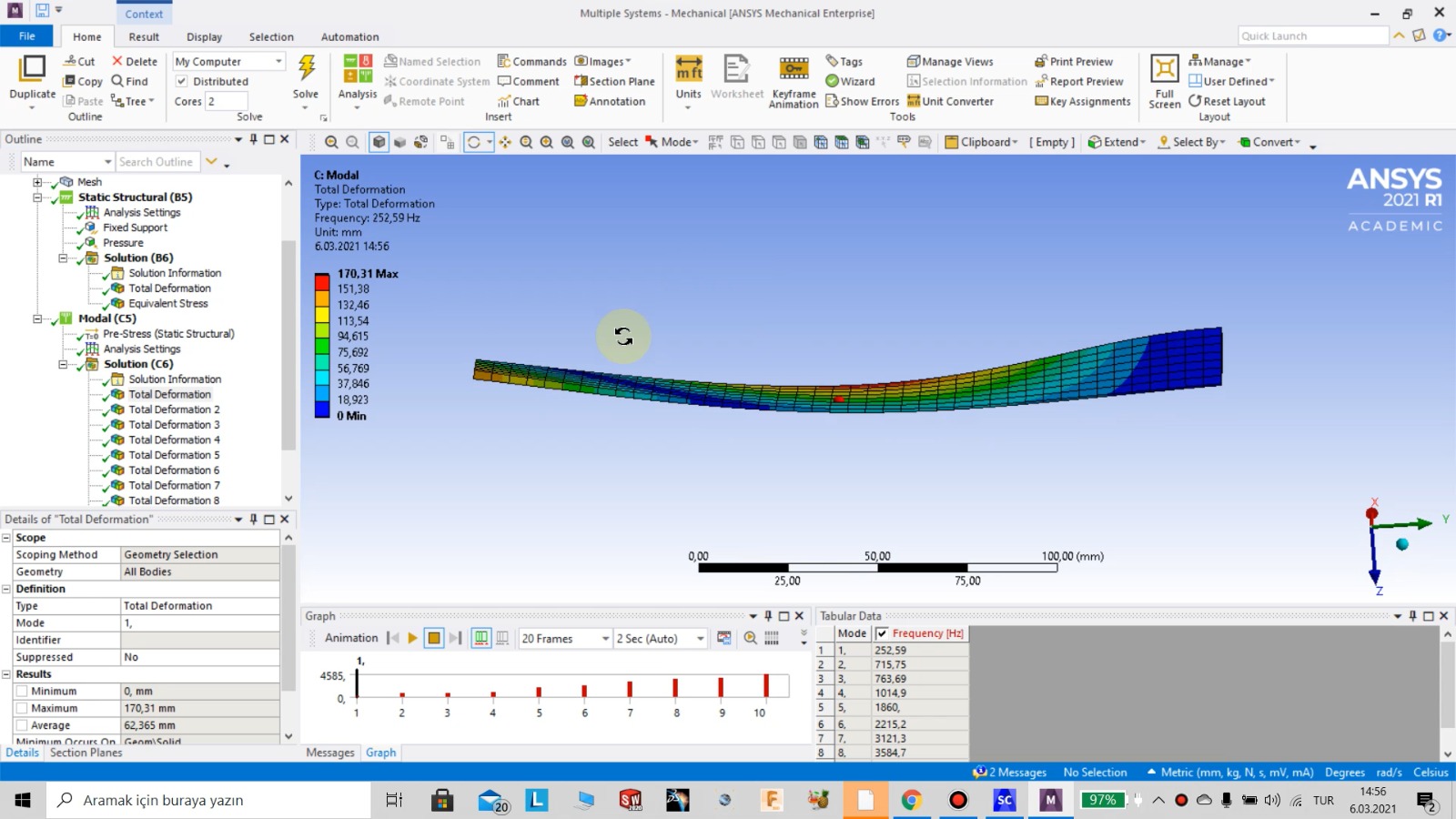This screenshot has width=1456, height=819.
Task: Export the animation video file
Action: (724, 638)
